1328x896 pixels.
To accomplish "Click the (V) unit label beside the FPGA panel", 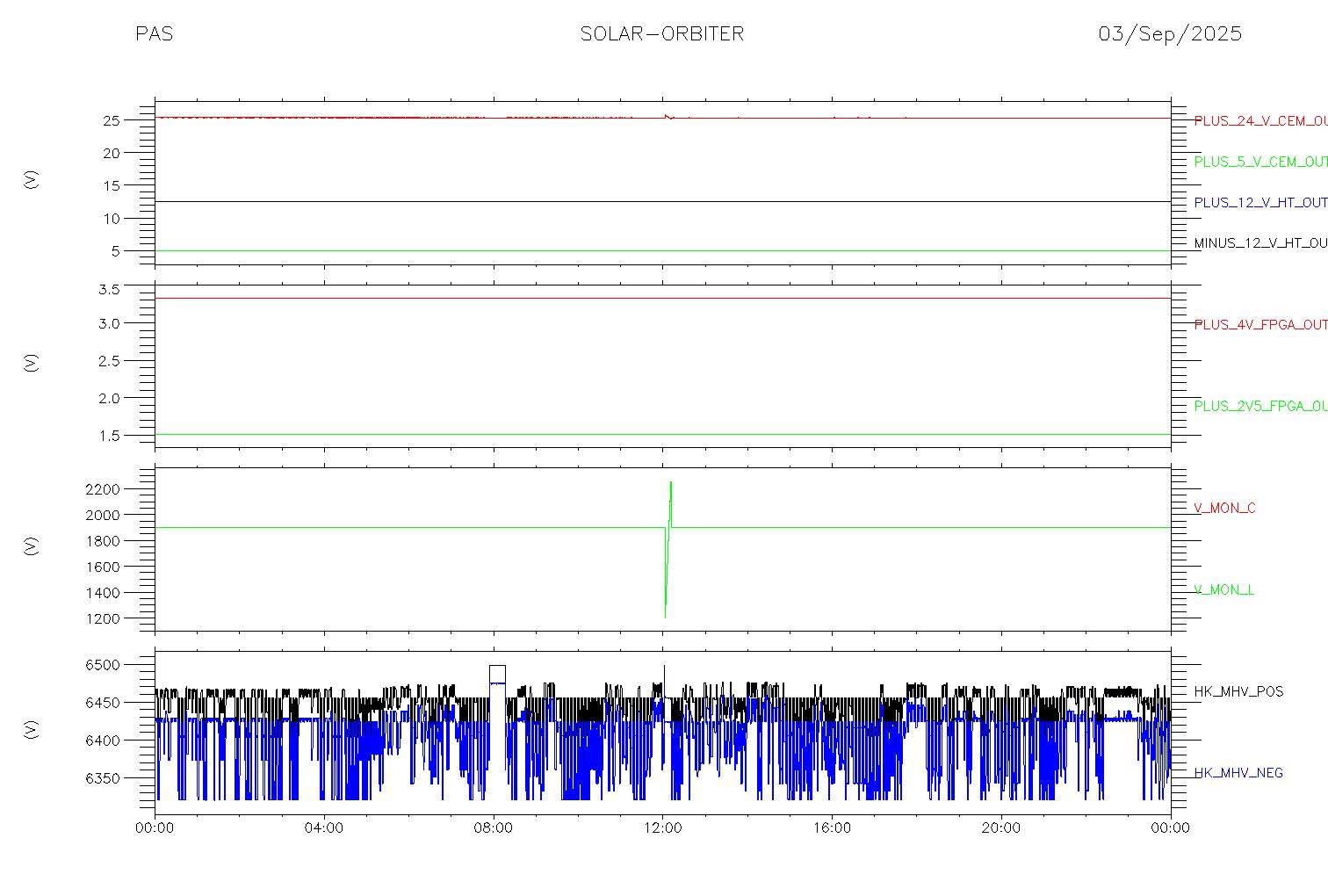I will (32, 363).
